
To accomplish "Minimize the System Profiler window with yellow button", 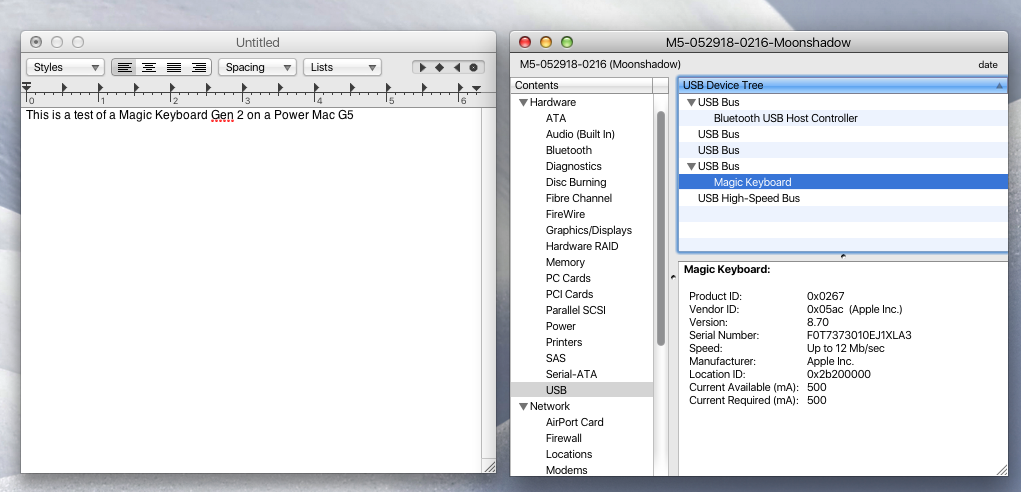I will tap(546, 42).
